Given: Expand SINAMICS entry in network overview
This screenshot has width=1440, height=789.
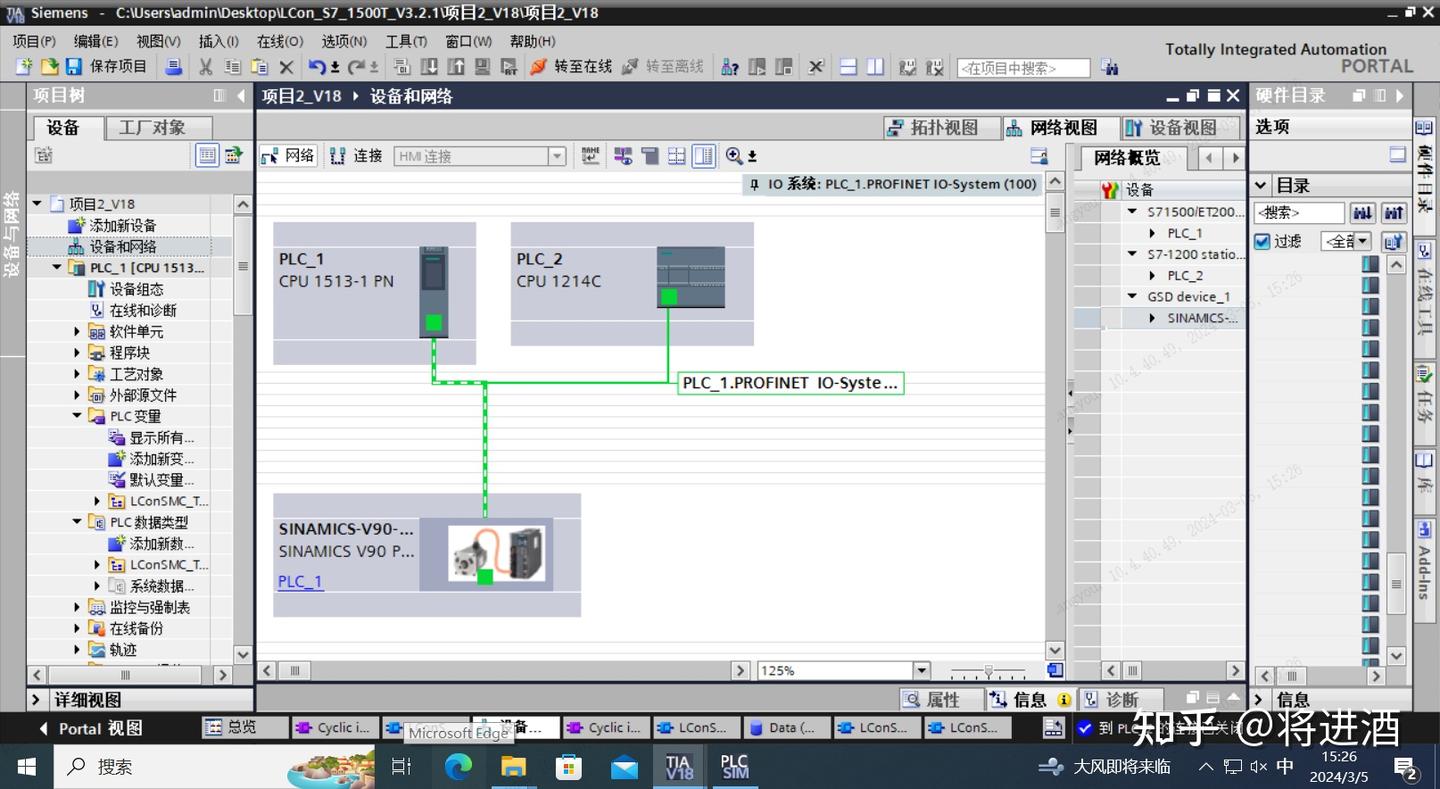Looking at the screenshot, I should click(1152, 318).
